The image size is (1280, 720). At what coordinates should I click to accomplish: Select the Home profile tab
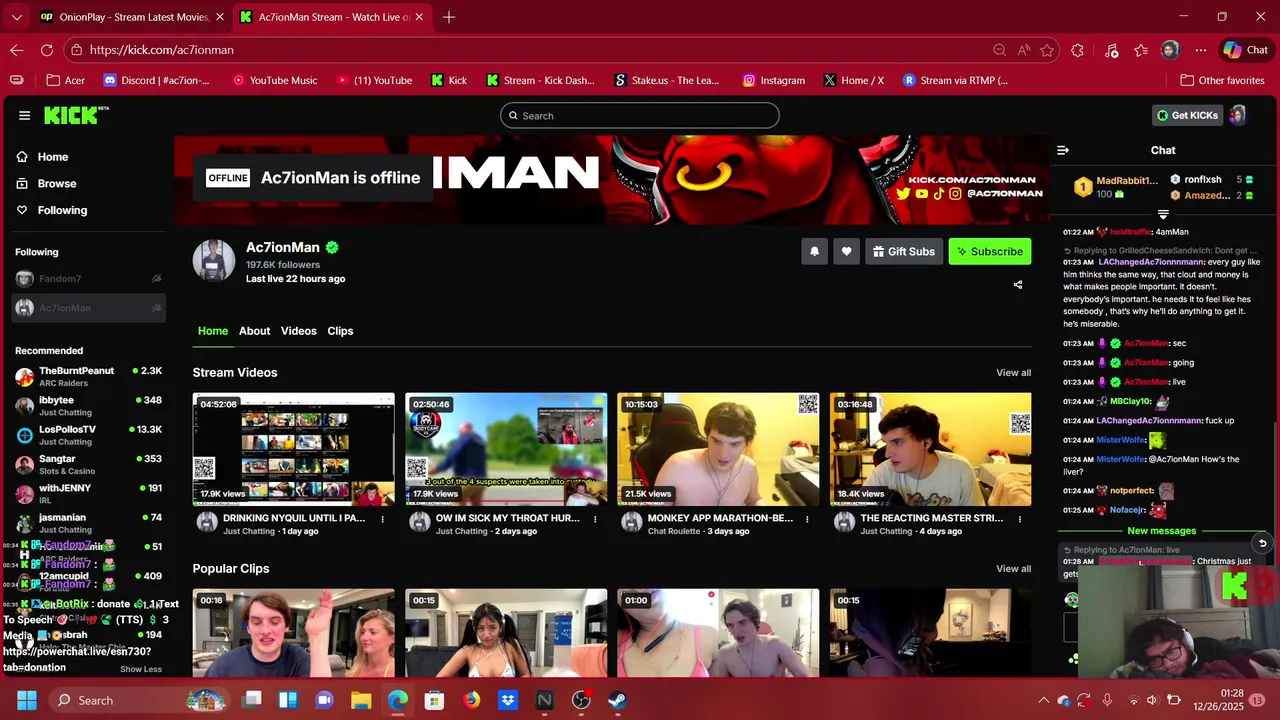[x=212, y=331]
